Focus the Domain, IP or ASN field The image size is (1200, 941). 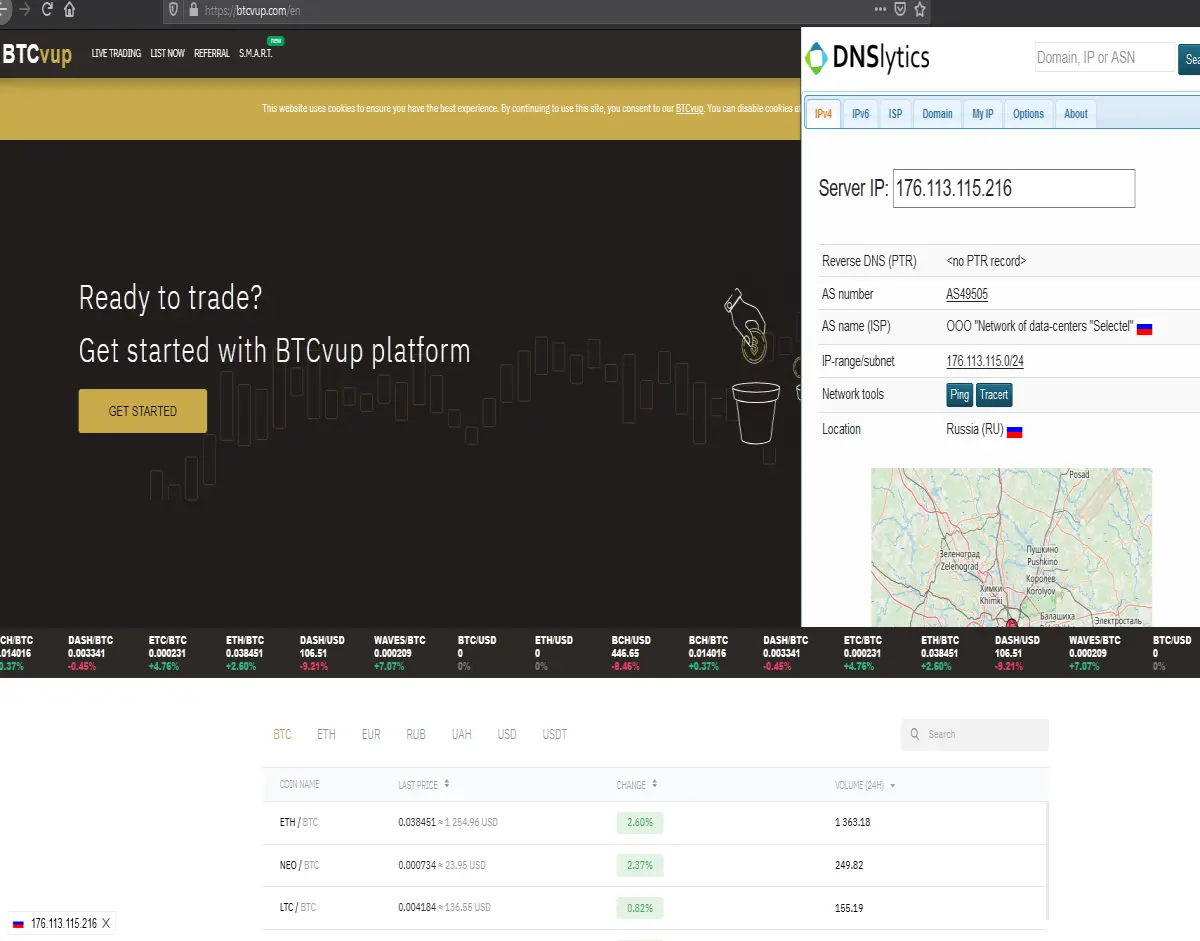(1105, 57)
